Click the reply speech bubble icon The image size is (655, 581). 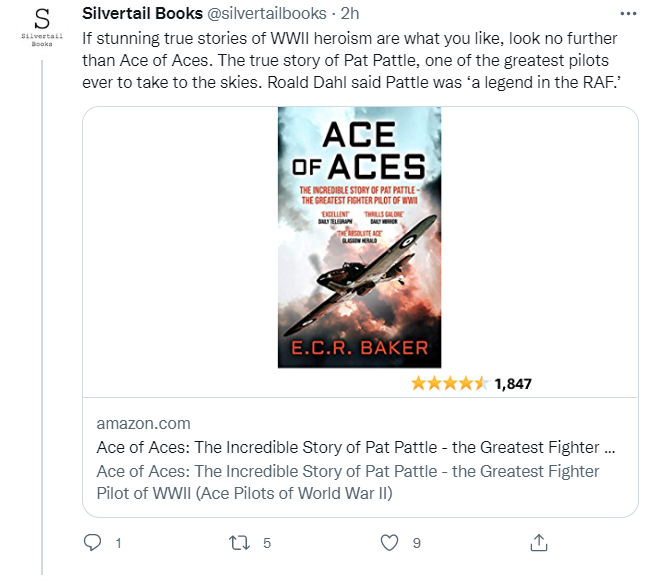(93, 542)
